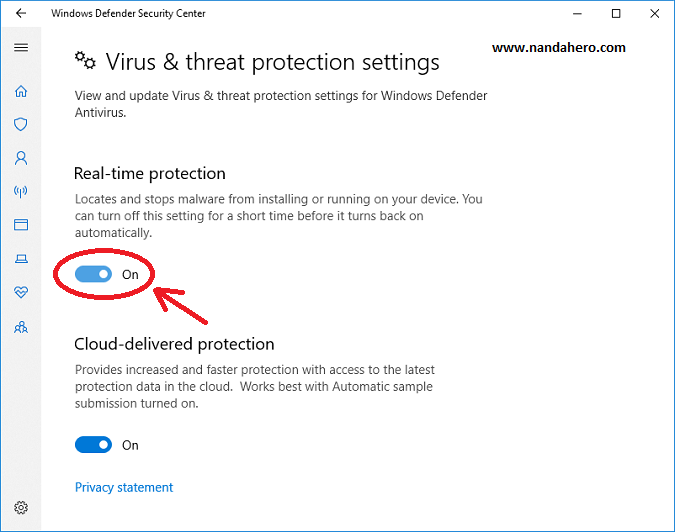Viewport: 675px width, 532px height.
Task: Open Device performance & health heart icon
Action: point(21,292)
